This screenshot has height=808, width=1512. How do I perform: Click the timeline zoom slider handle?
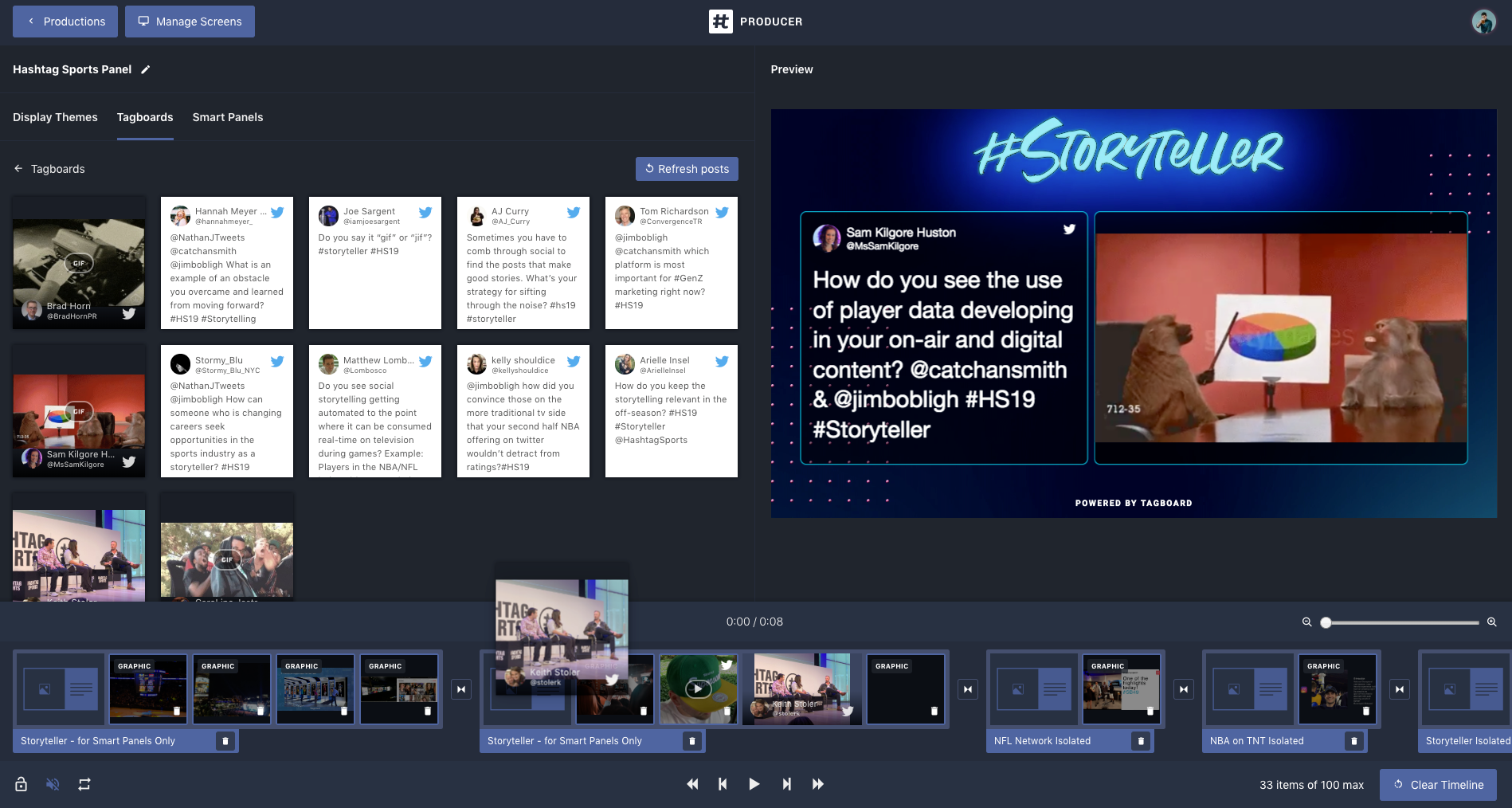point(1326,622)
